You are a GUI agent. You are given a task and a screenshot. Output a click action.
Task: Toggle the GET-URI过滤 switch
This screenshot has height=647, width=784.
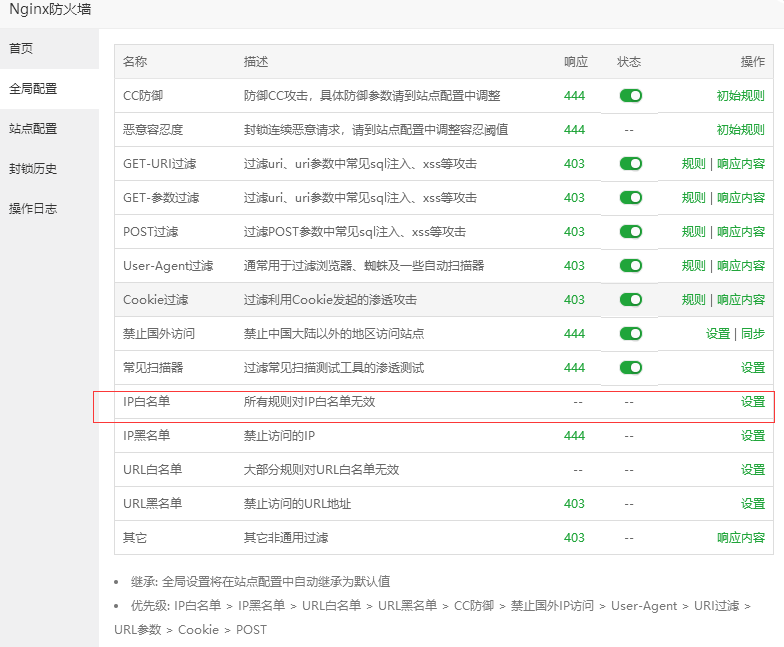coord(630,164)
